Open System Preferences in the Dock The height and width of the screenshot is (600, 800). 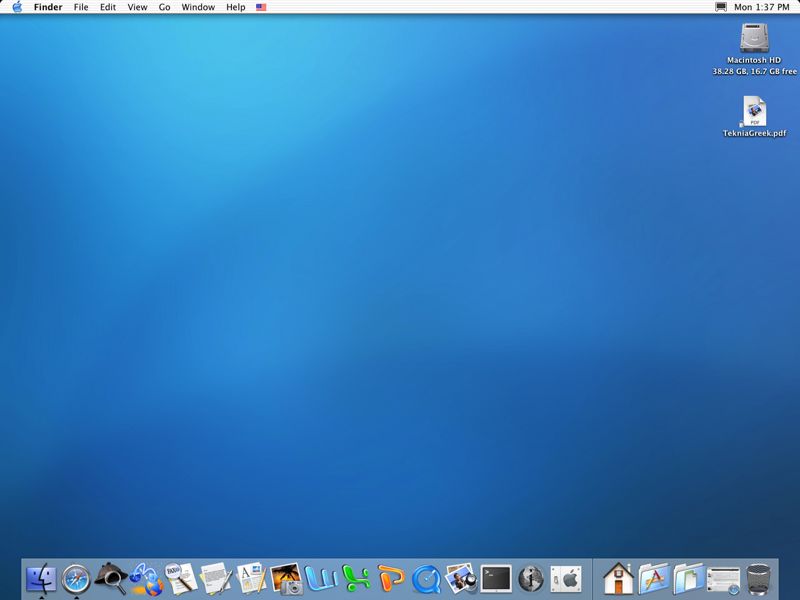tap(566, 577)
